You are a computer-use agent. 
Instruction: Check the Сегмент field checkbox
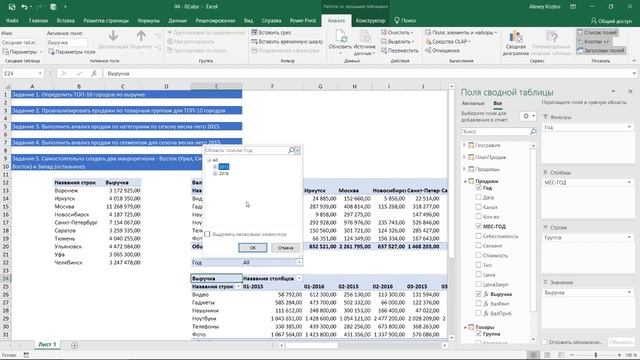[478, 246]
